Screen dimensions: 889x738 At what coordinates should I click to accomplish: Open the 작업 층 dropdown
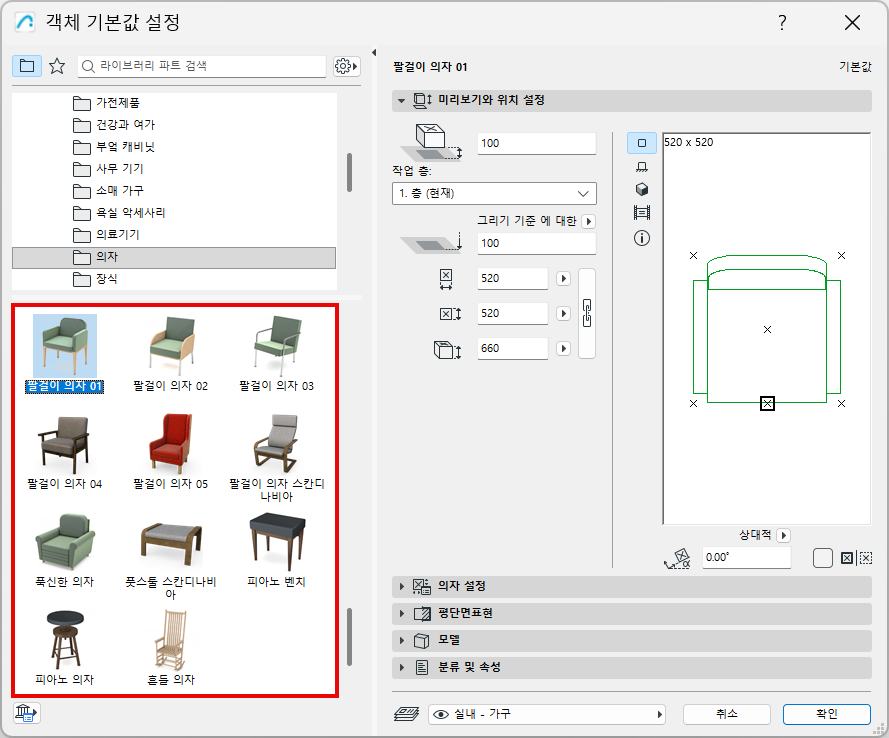[494, 193]
